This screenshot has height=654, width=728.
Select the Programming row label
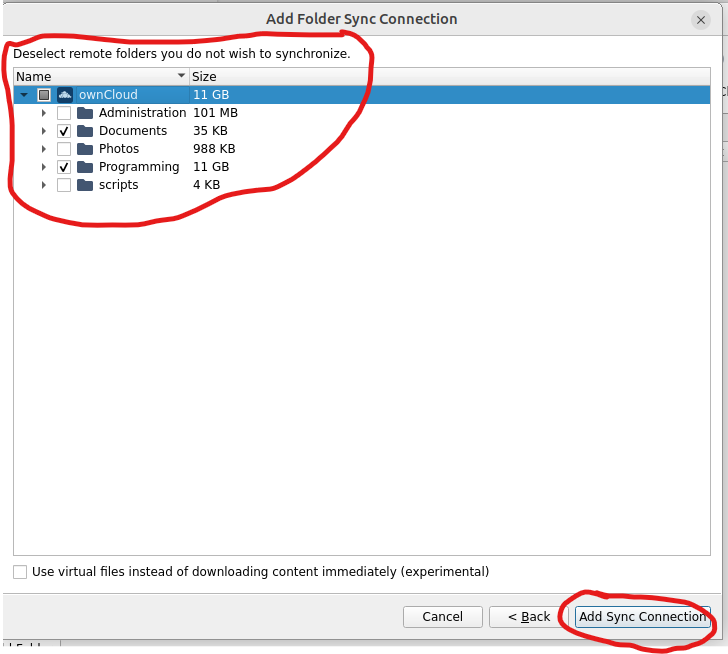pyautogui.click(x=139, y=167)
